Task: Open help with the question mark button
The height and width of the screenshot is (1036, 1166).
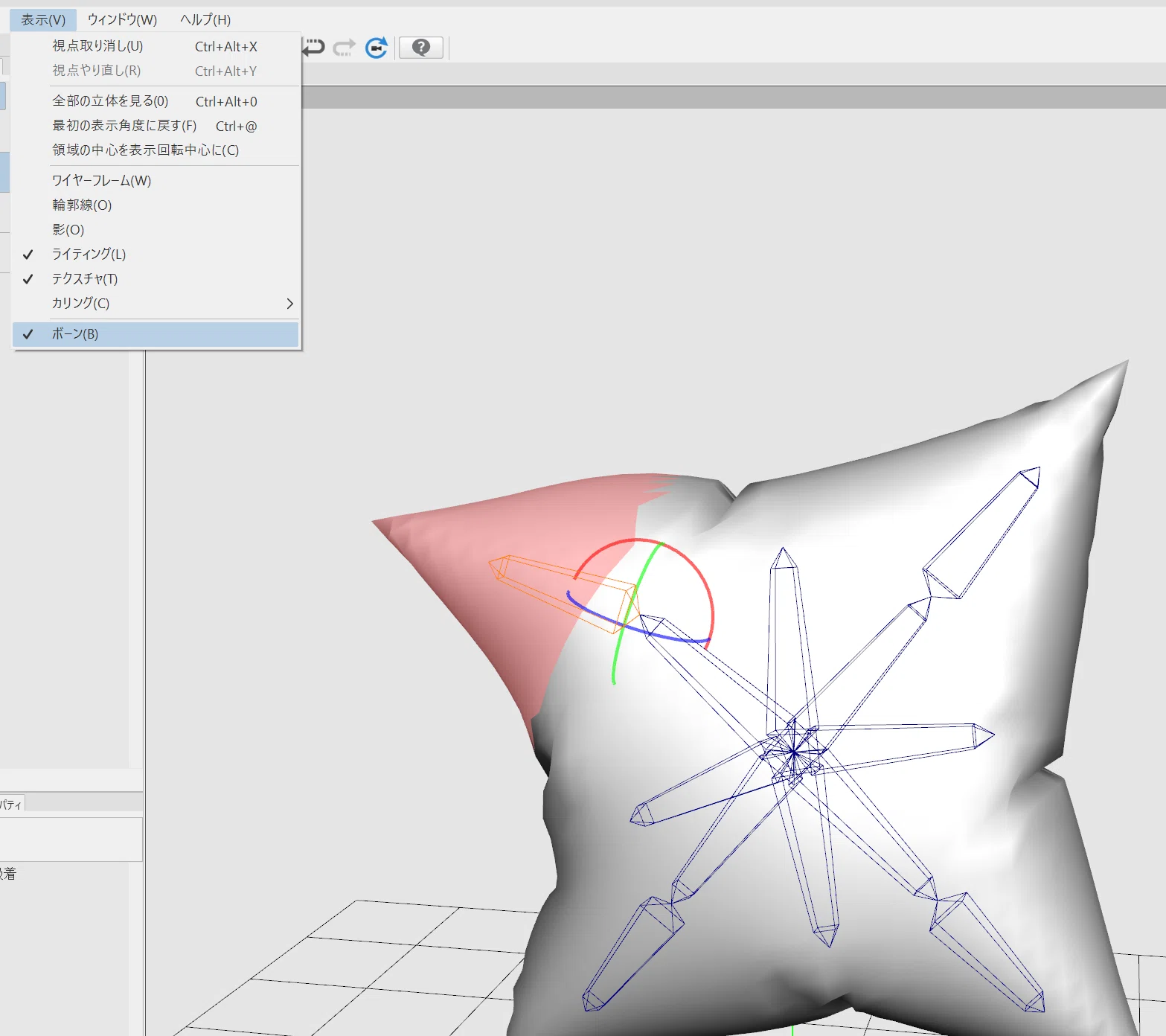Action: click(421, 48)
